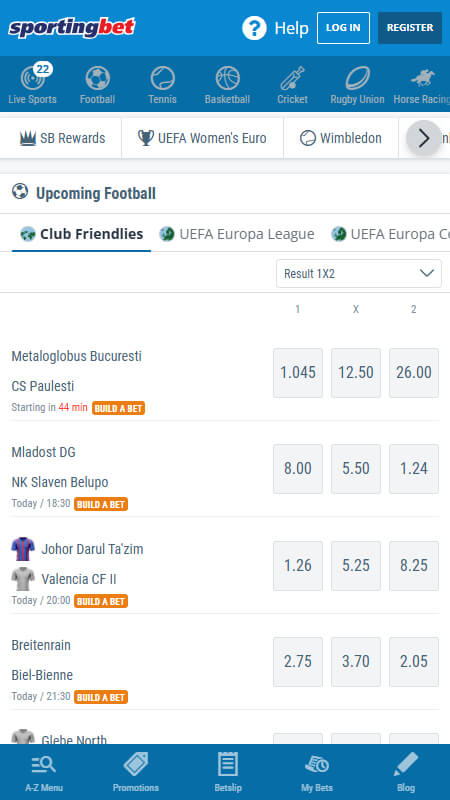Viewport: 450px width, 800px height.
Task: Pick 1.045 odds for Metaloglobus Bucuresti
Action: (298, 373)
